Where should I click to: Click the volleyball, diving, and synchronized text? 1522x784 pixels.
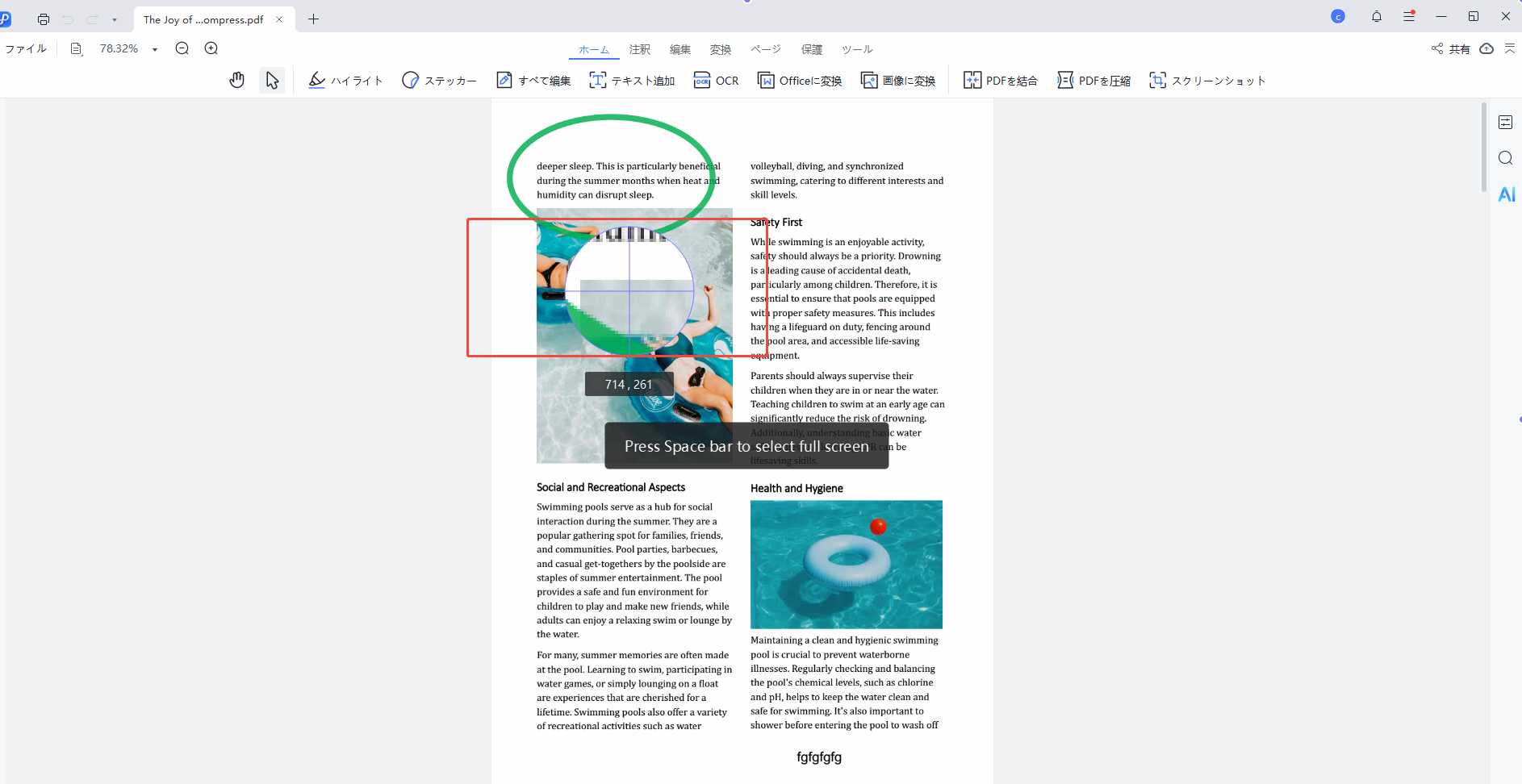point(847,181)
